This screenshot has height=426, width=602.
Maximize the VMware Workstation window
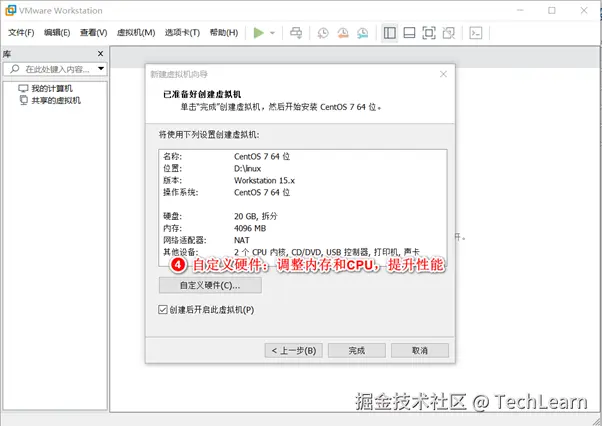552,10
